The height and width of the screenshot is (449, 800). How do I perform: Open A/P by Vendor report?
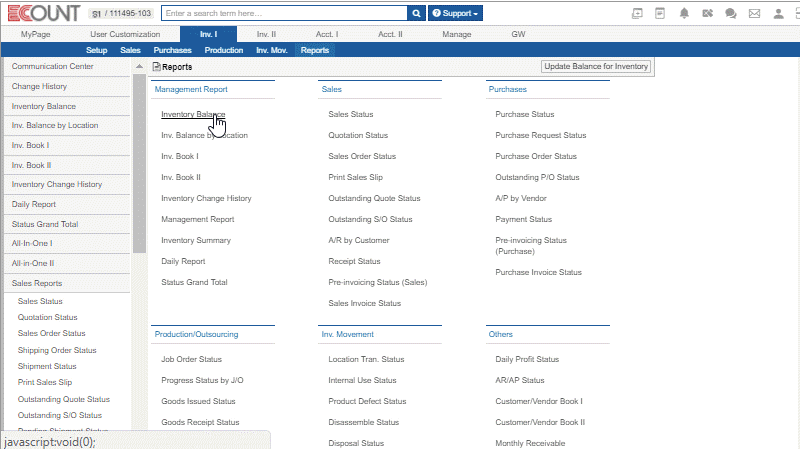click(521, 198)
